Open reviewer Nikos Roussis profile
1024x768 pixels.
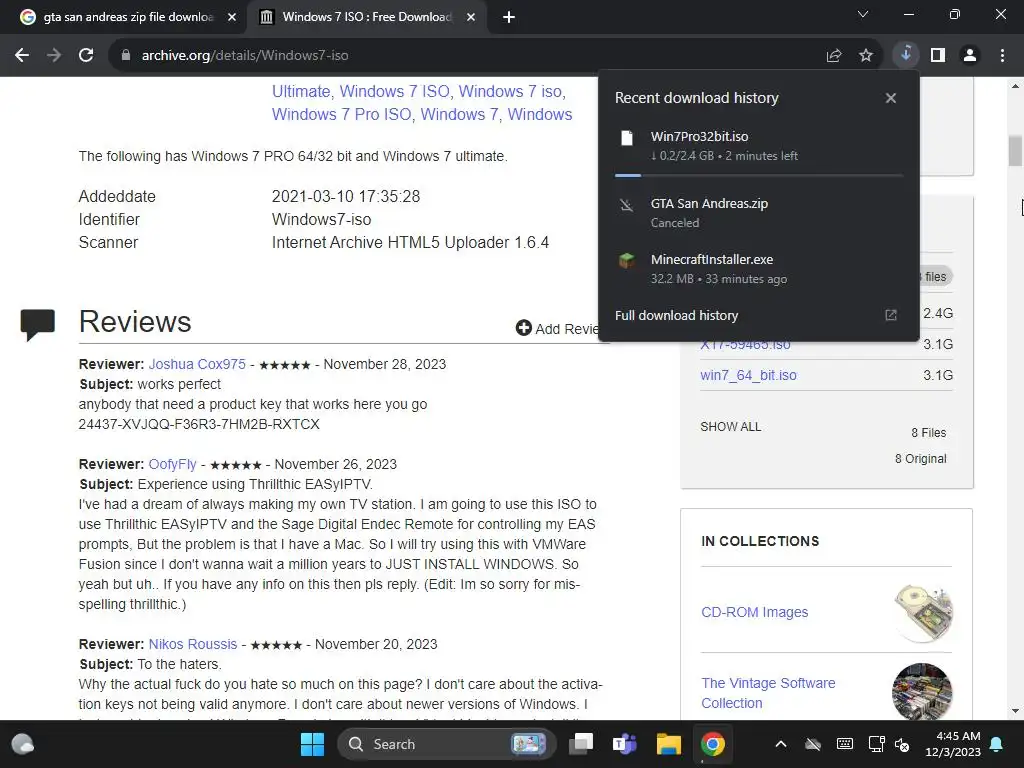[x=193, y=644]
